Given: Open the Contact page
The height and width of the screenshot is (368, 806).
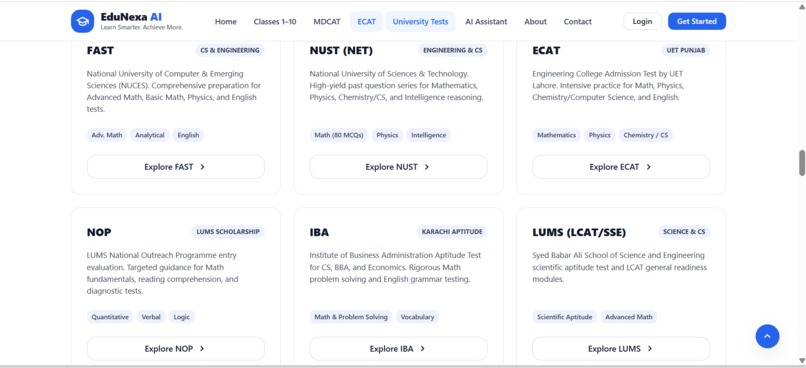Looking at the screenshot, I should tap(578, 22).
